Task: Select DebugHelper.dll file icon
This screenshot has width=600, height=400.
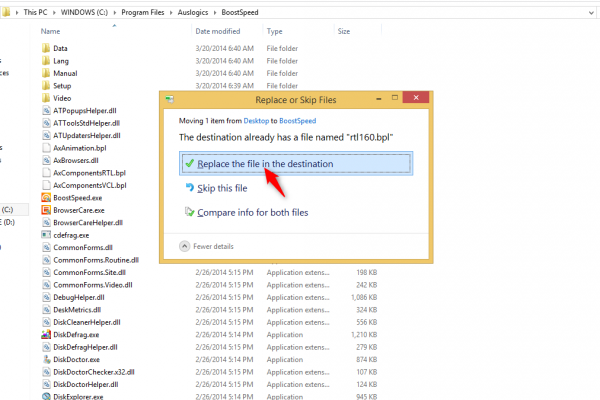Action: pyautogui.click(x=46, y=297)
